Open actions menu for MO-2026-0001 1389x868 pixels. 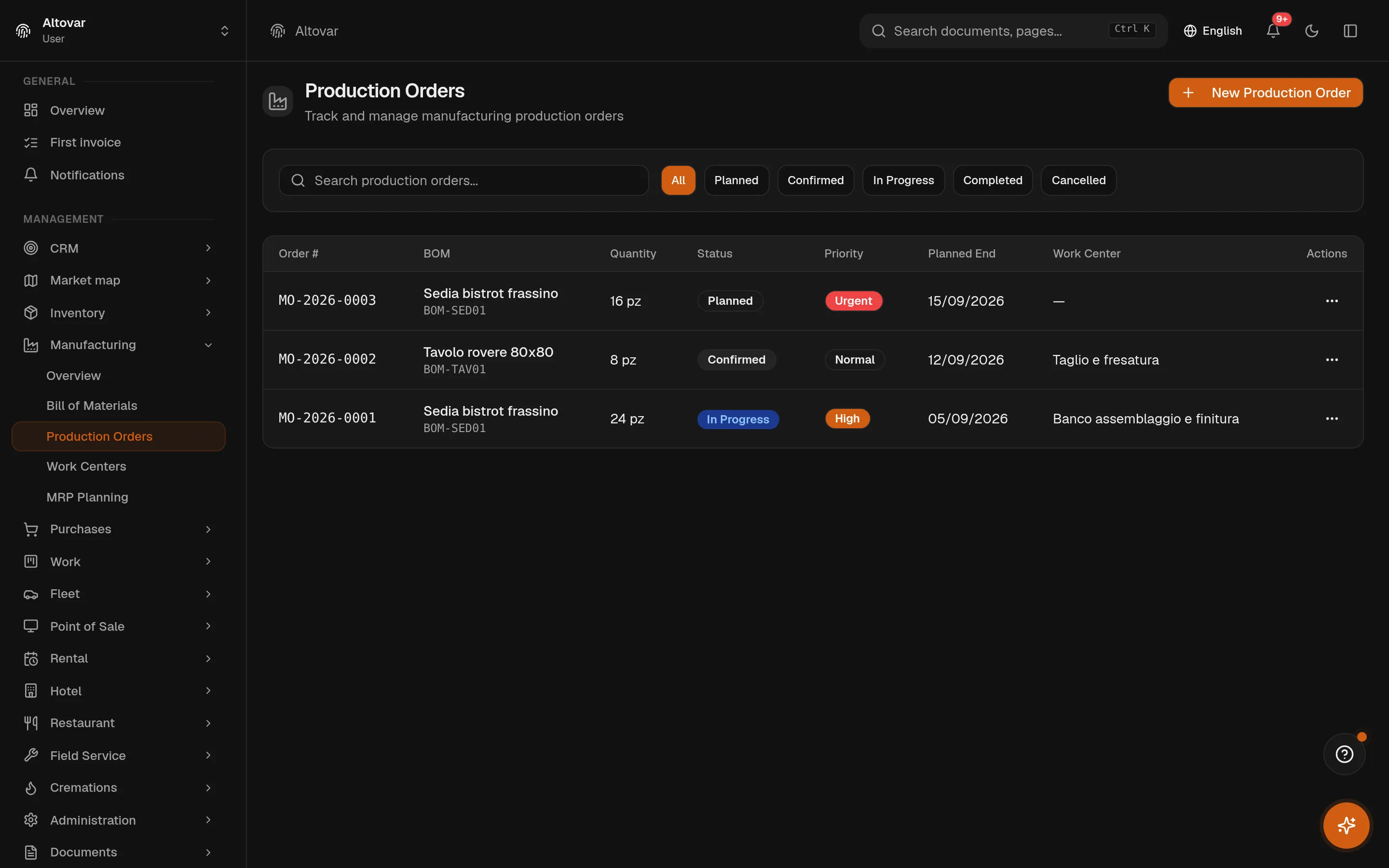tap(1332, 419)
